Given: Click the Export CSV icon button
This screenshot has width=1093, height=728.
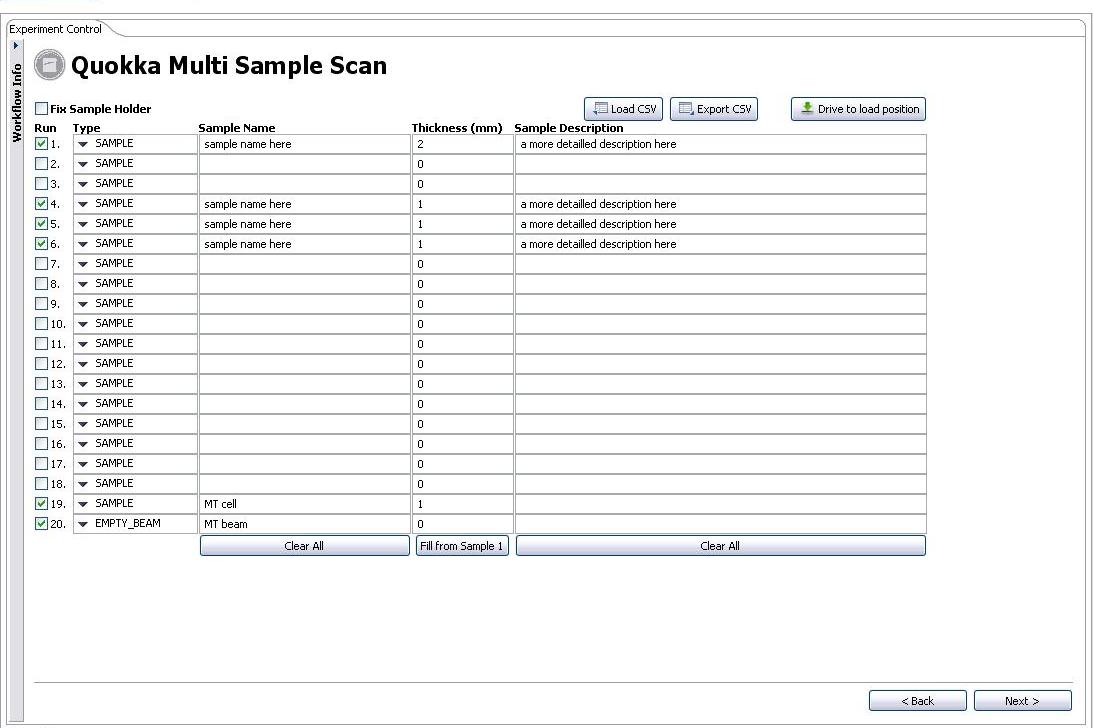Looking at the screenshot, I should tap(713, 109).
